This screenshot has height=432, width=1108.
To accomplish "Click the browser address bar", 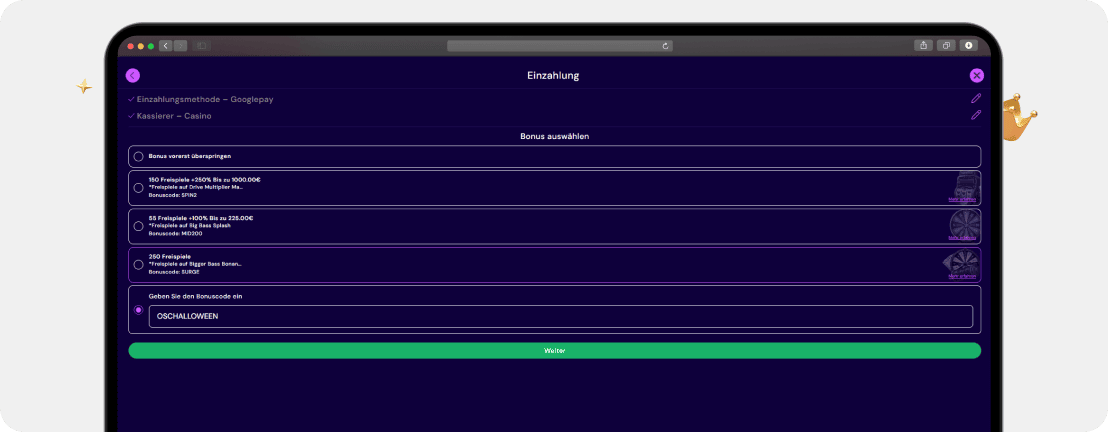I will 560,46.
